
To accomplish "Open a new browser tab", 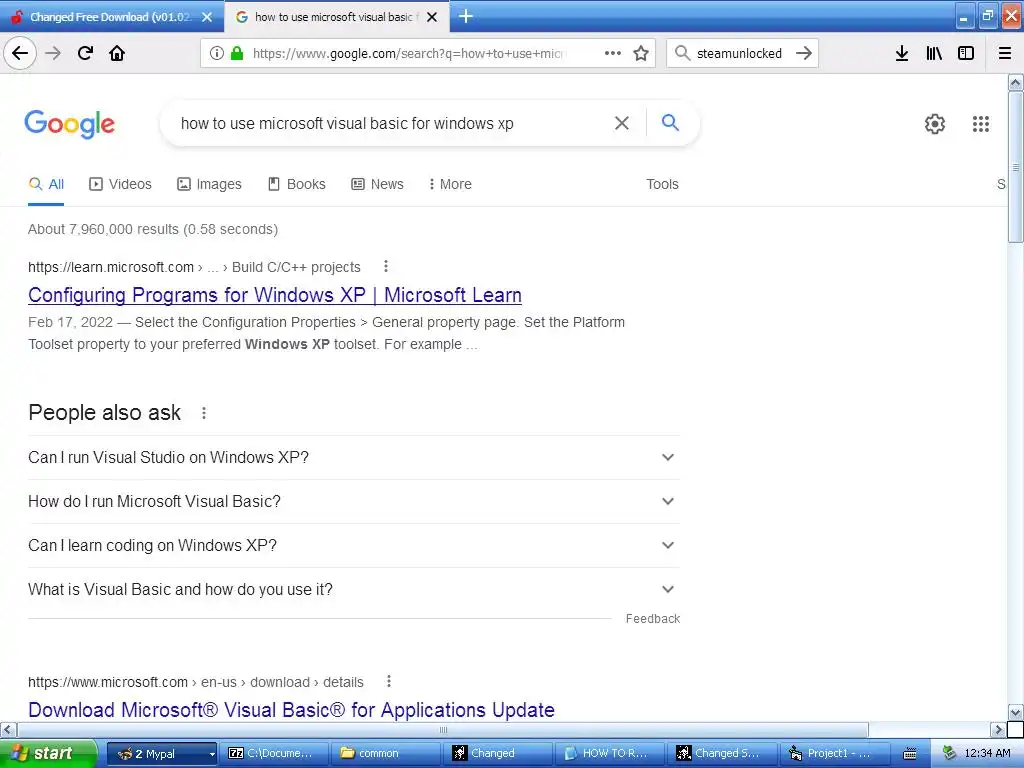I will (x=466, y=16).
